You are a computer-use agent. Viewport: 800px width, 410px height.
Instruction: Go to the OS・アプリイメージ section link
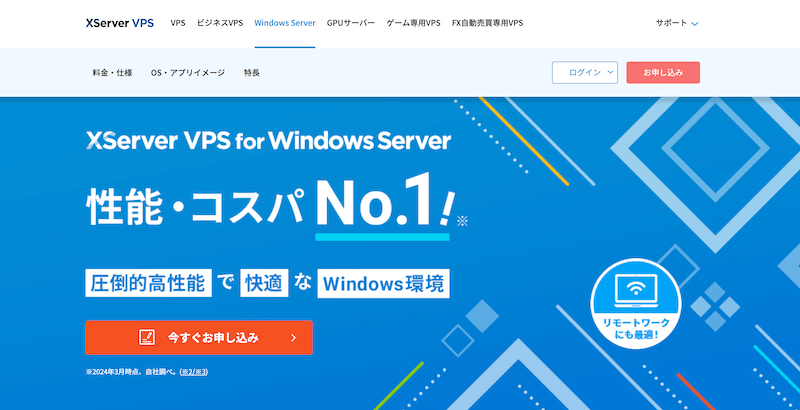(188, 72)
